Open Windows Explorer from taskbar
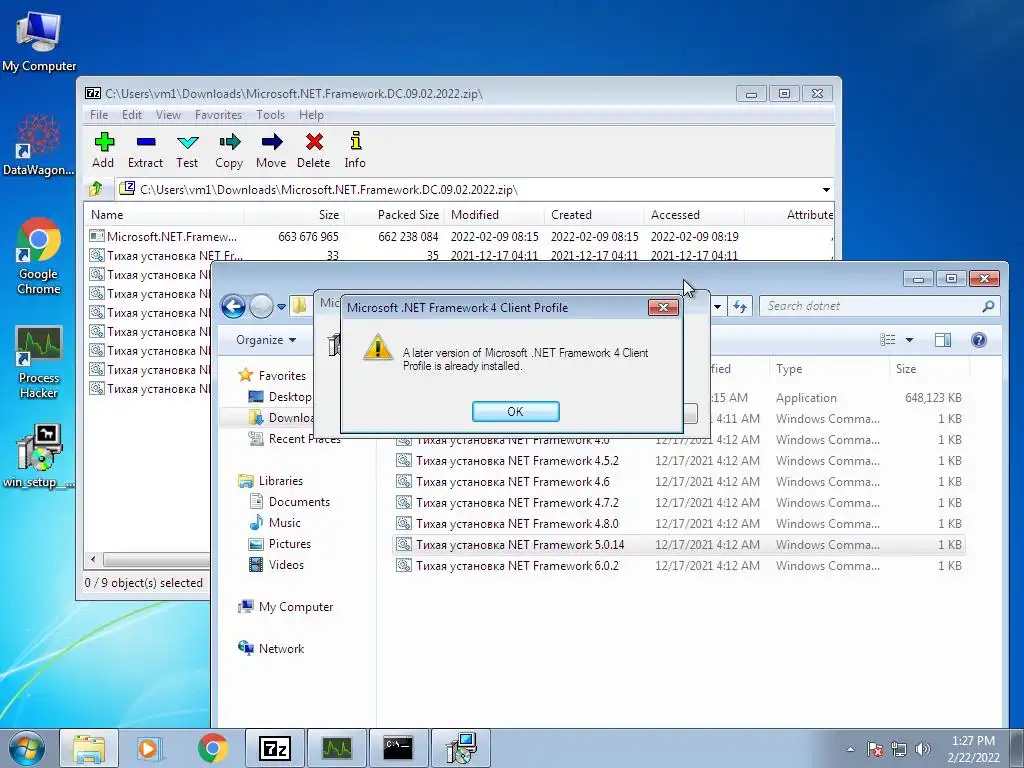This screenshot has height=768, width=1024. [x=89, y=748]
